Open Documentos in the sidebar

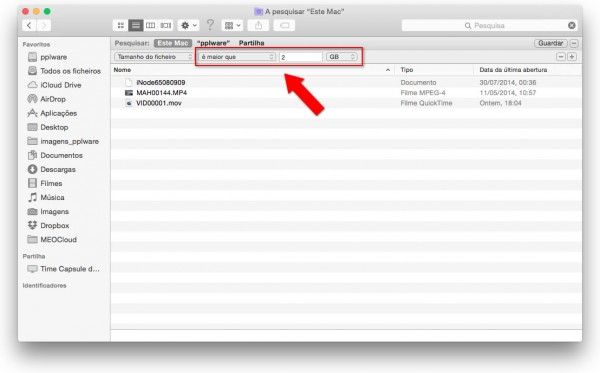tap(61, 156)
